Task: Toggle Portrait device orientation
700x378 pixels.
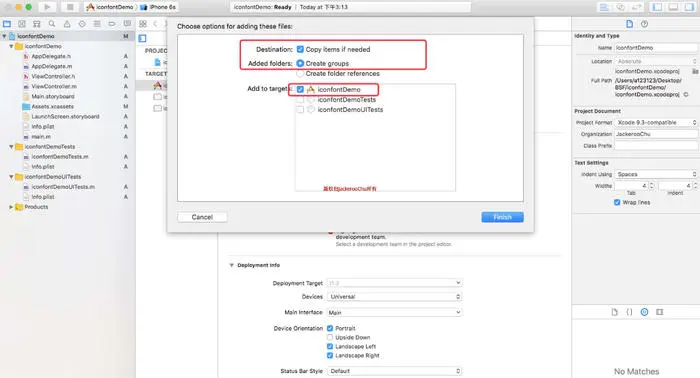Action: point(330,328)
